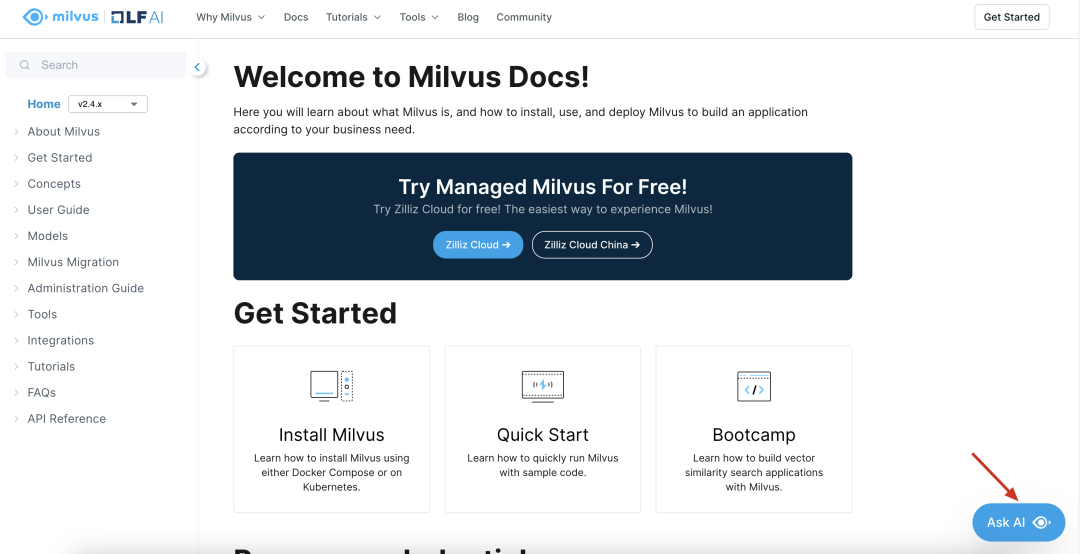
Task: Open the Why Milvus dropdown menu
Action: click(x=230, y=17)
